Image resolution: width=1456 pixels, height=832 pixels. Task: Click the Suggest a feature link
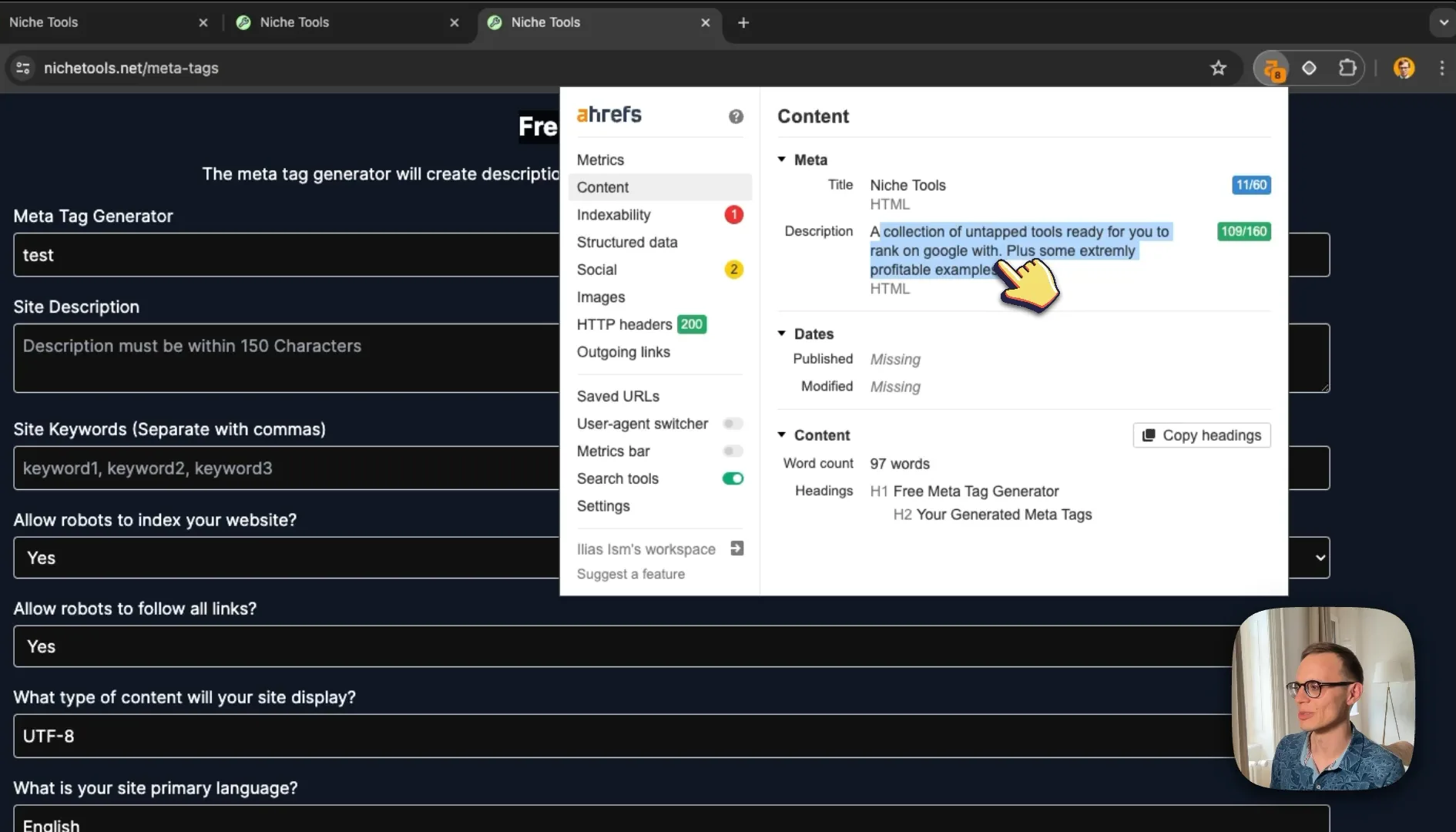630,574
